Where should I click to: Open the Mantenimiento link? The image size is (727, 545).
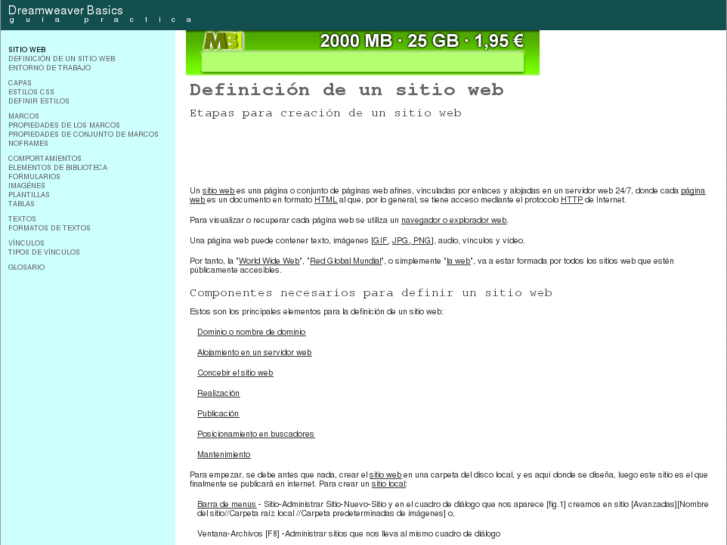tap(223, 455)
